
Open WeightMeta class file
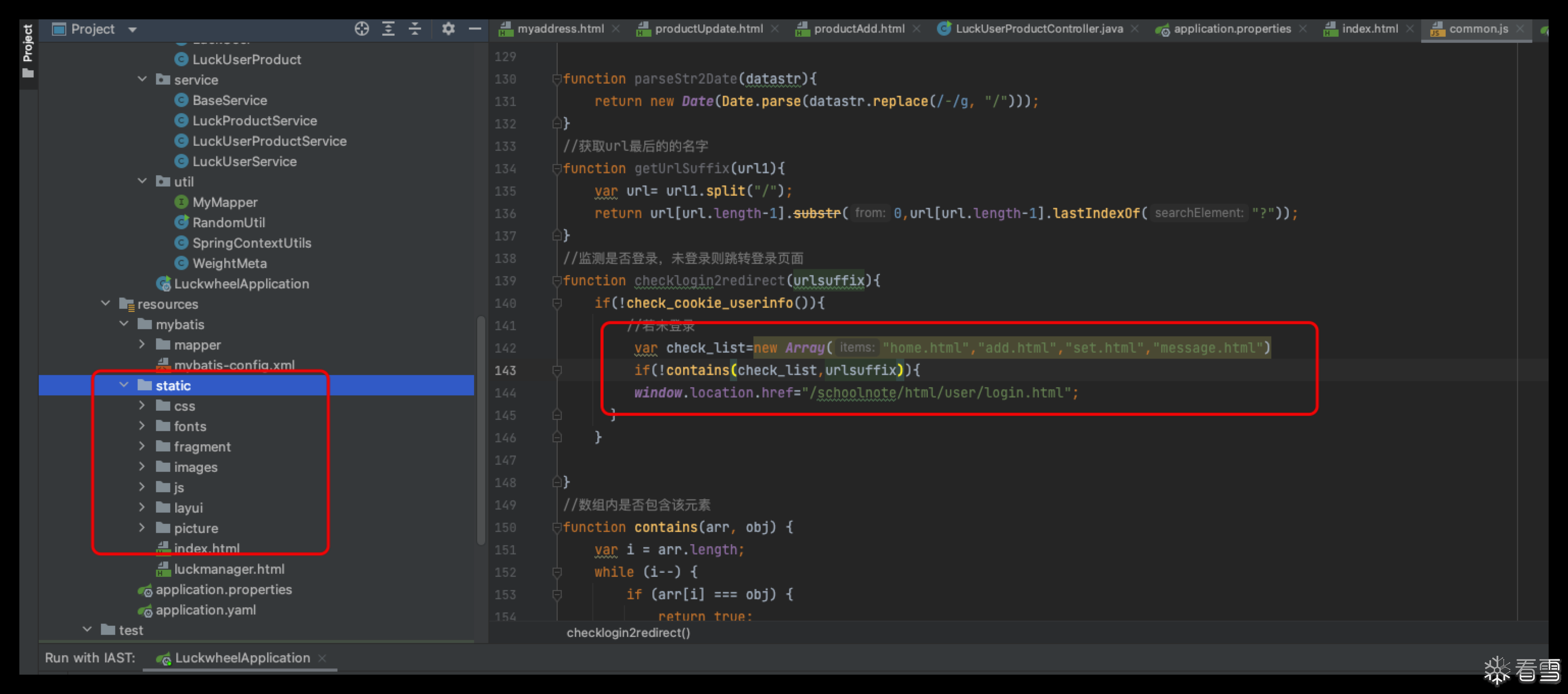coord(221,263)
